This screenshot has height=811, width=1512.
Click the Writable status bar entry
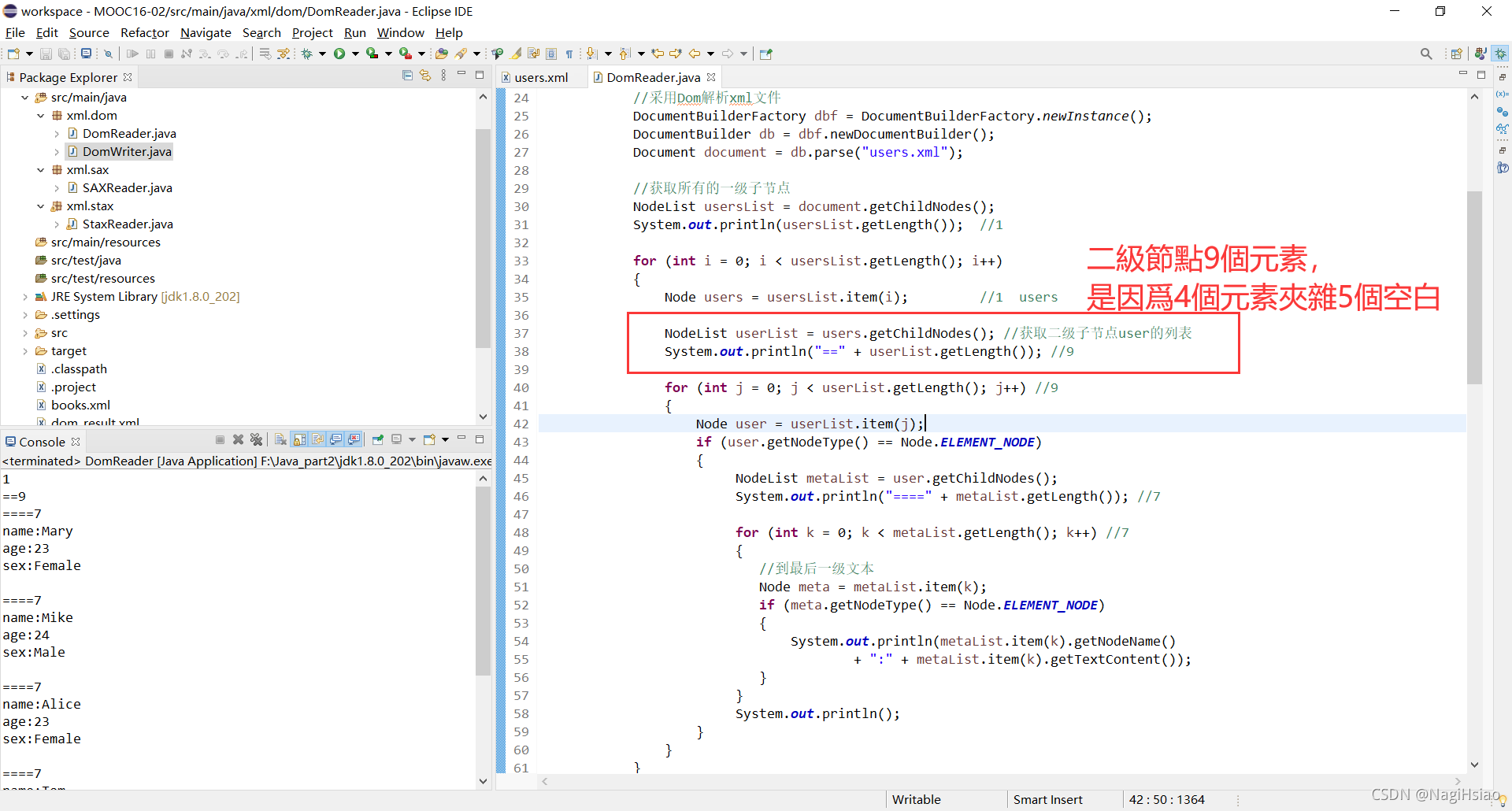[916, 799]
